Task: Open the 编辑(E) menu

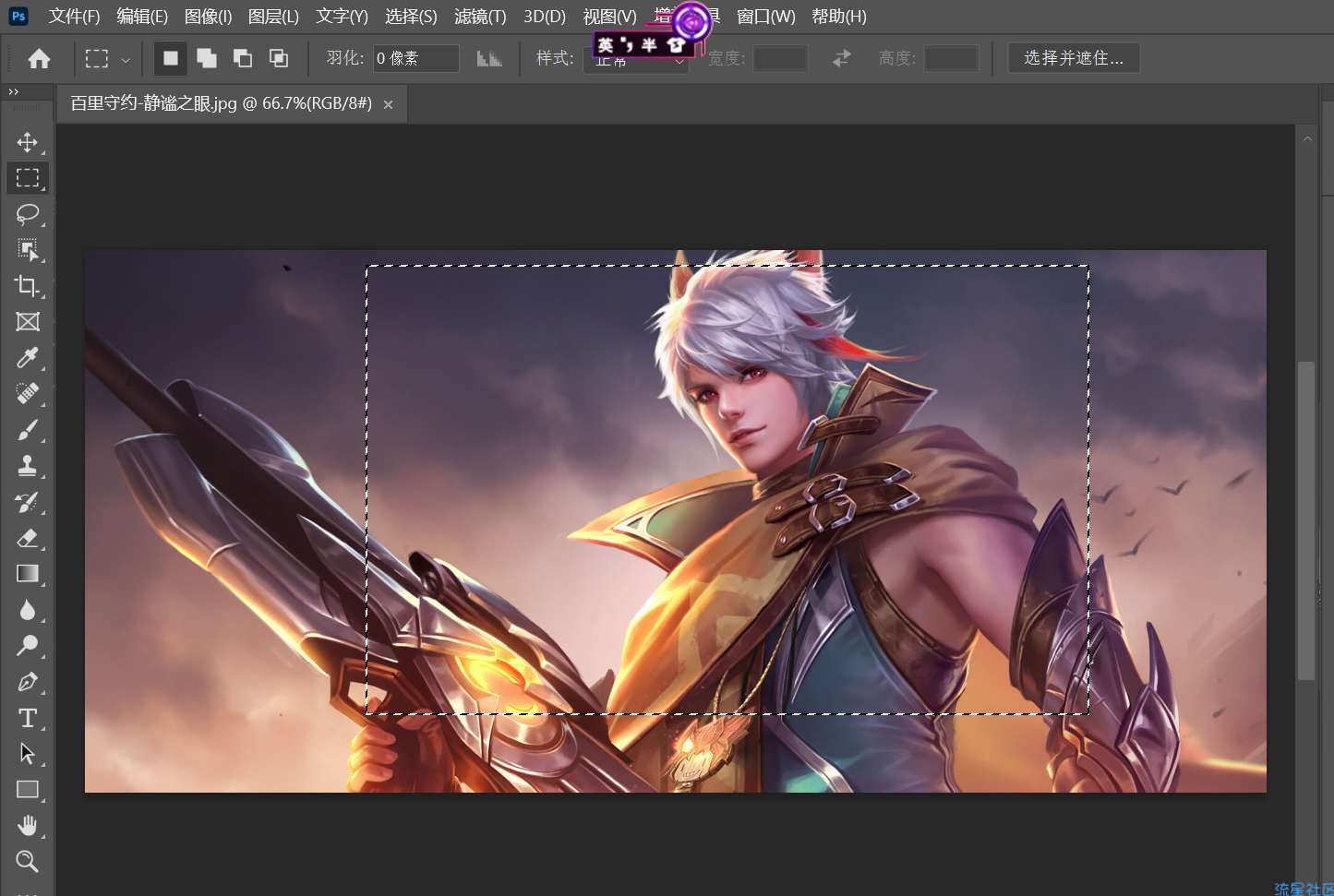Action: [142, 17]
